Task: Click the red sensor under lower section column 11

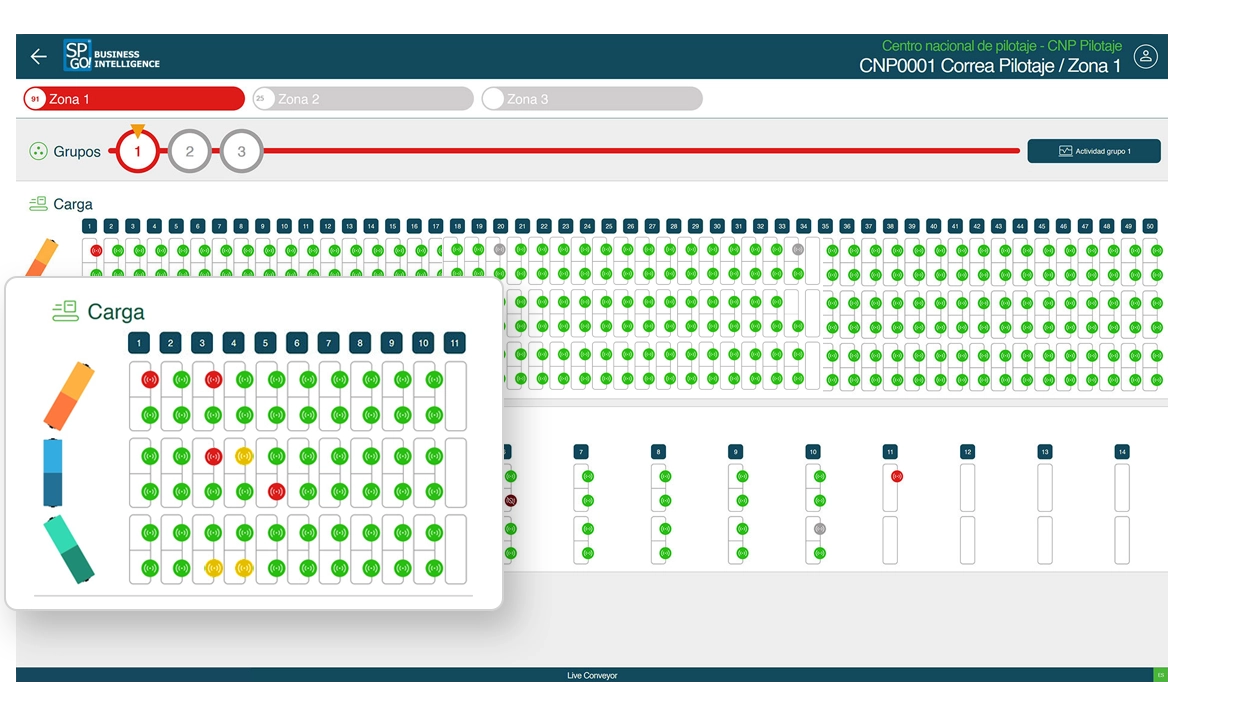Action: tap(897, 476)
